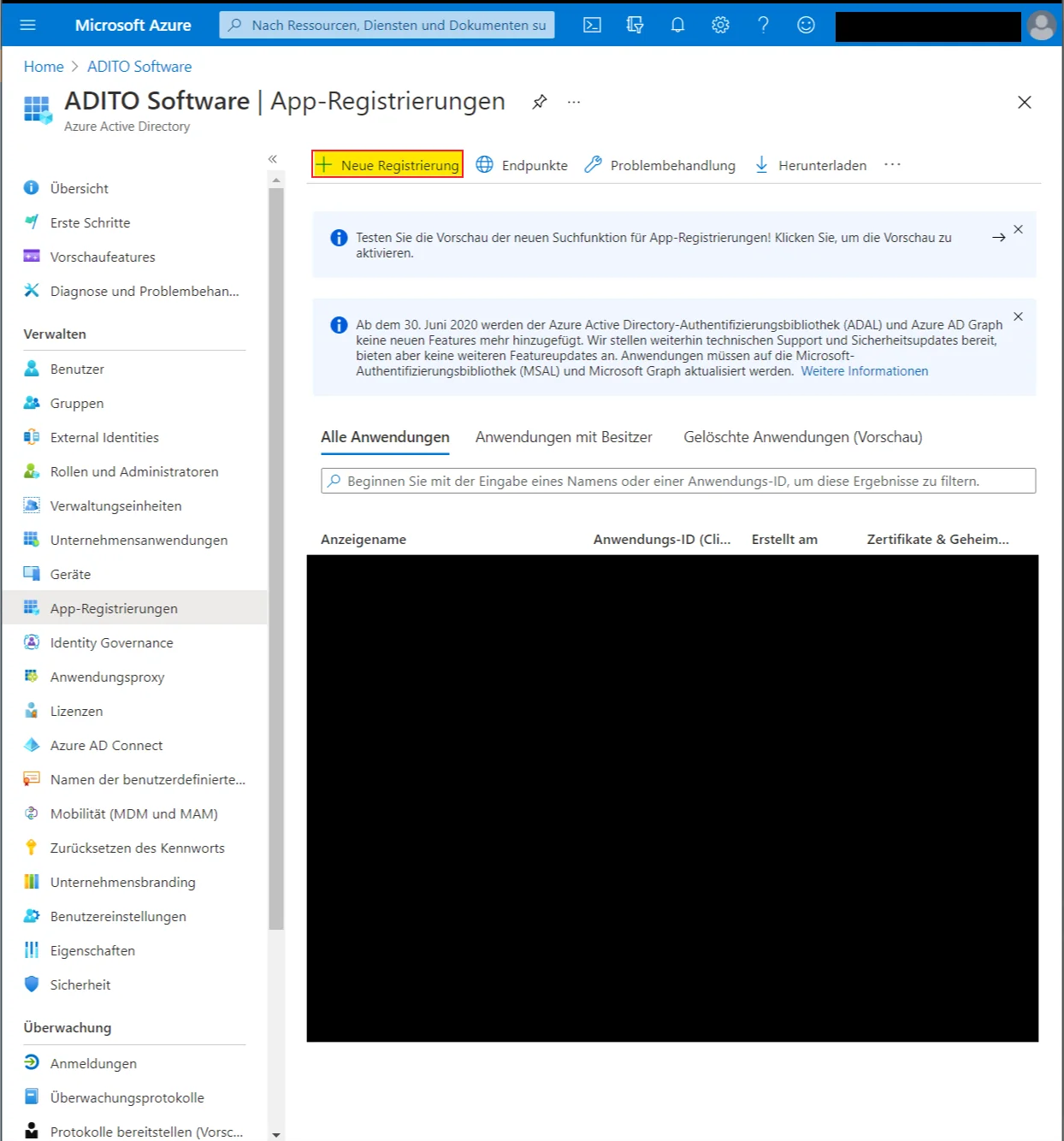Screen dimensions: 1064x1141
Task: Click the Lizenzen icon
Action: (x=32, y=711)
